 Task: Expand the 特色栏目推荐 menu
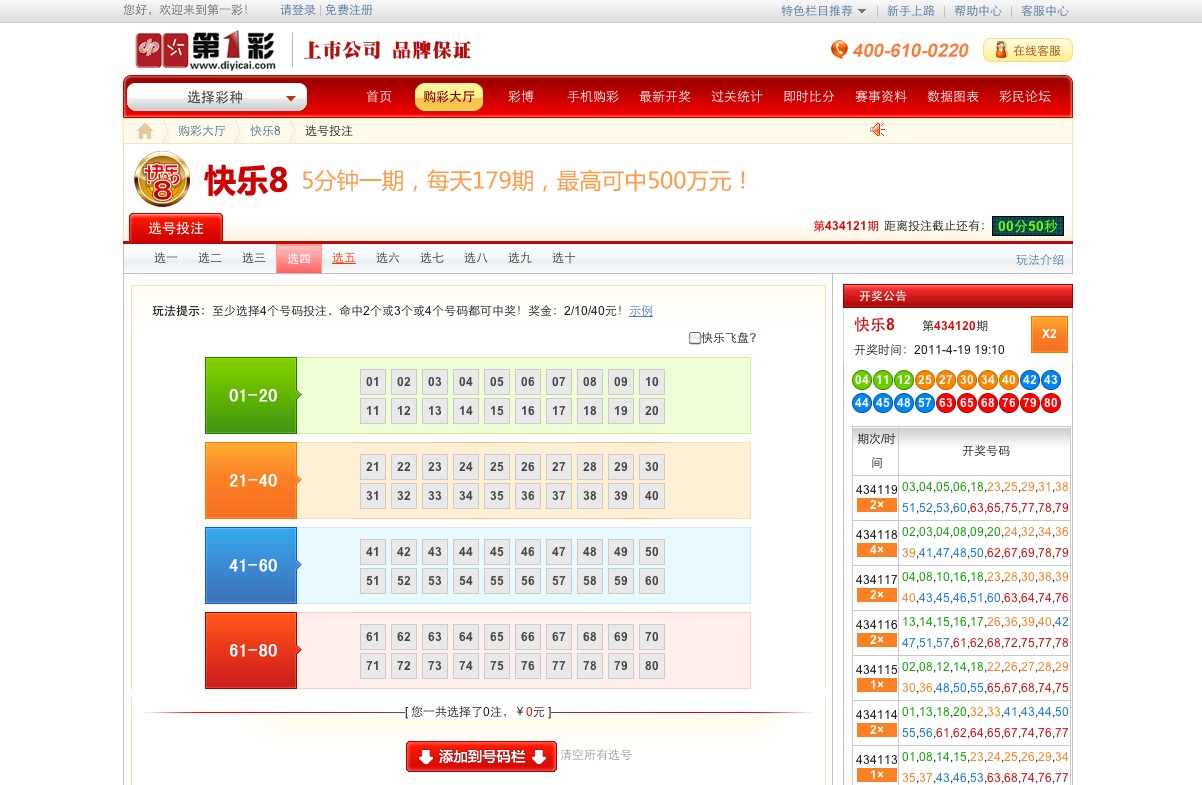point(823,11)
